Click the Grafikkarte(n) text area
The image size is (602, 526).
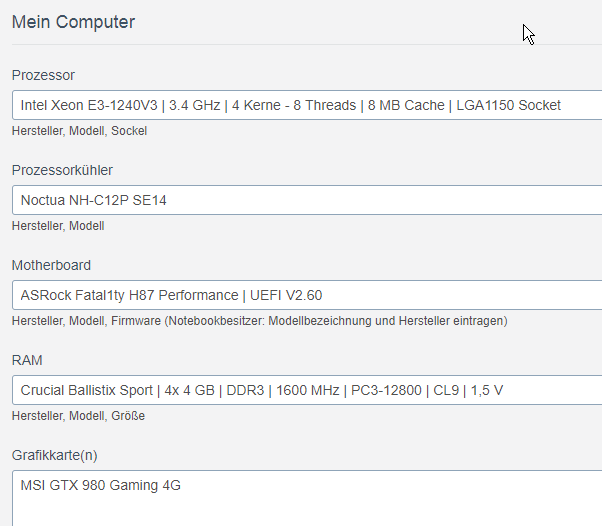307,498
